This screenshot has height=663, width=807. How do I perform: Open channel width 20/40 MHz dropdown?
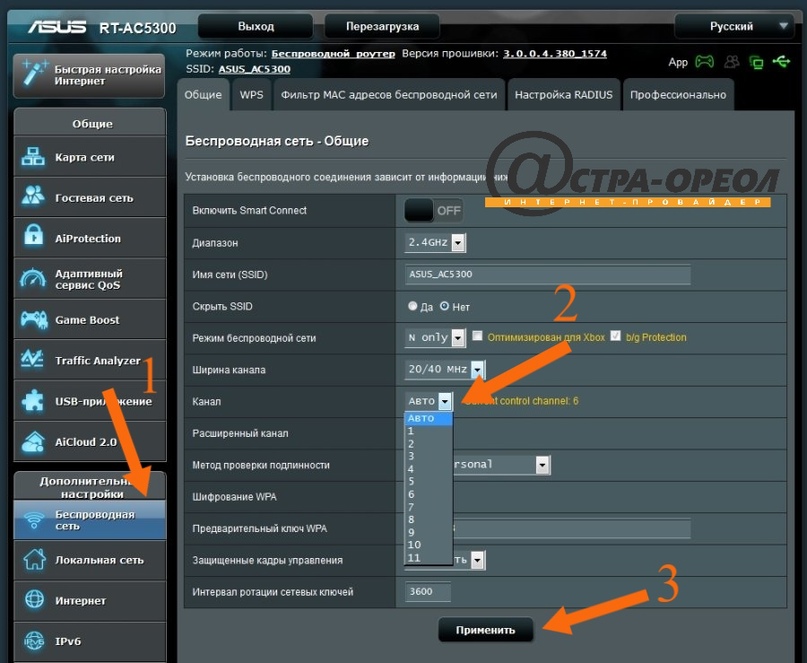coord(445,370)
